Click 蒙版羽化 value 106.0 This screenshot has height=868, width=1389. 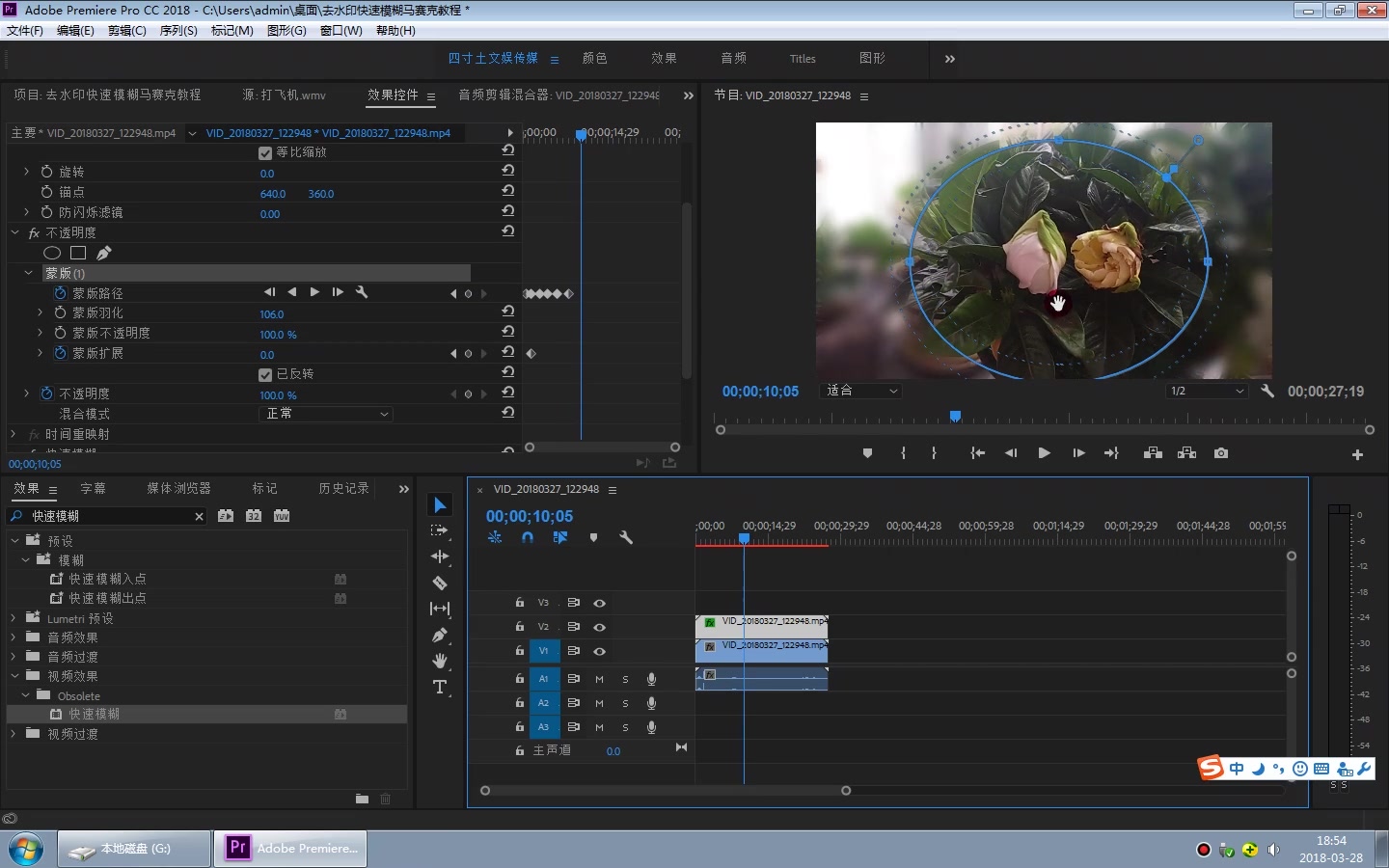pos(272,314)
